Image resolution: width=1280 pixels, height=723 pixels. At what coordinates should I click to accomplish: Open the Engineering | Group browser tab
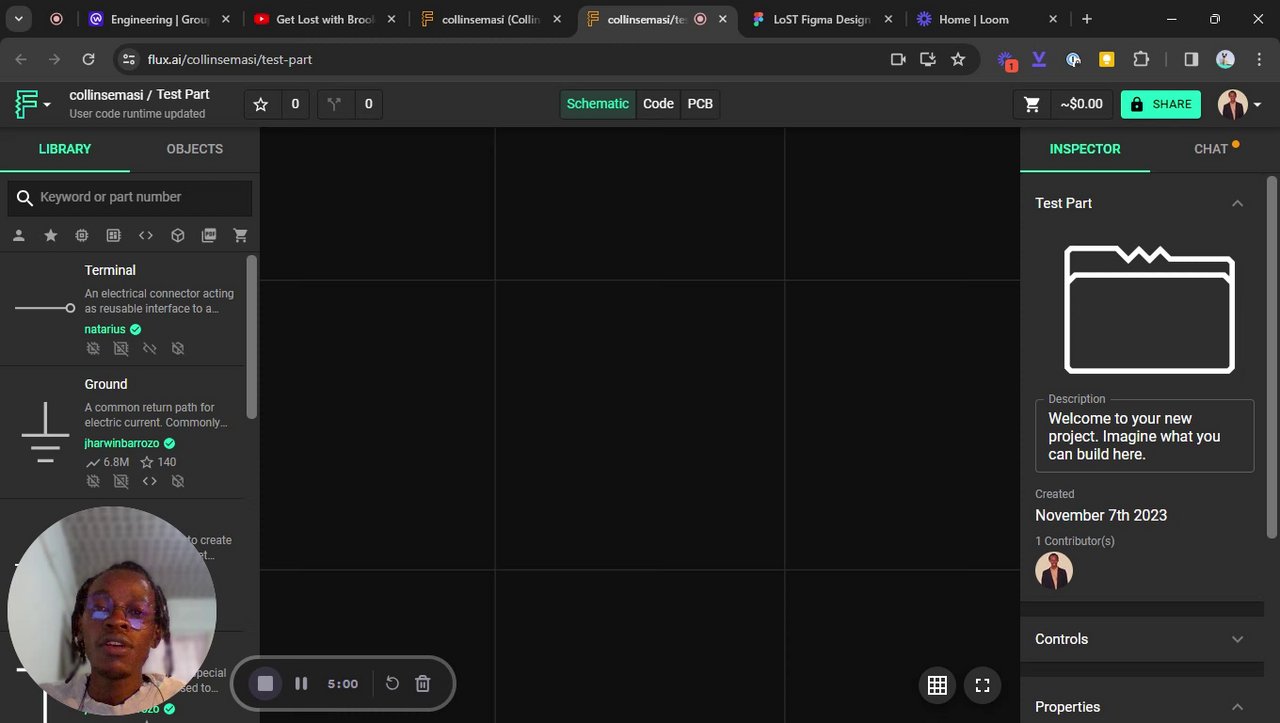(159, 19)
